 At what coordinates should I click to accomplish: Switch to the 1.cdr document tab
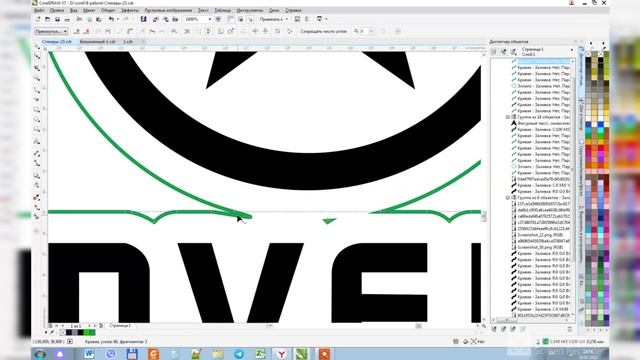(128, 42)
